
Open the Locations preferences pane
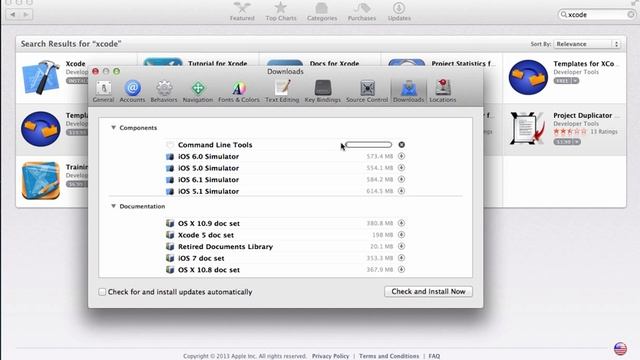click(442, 91)
